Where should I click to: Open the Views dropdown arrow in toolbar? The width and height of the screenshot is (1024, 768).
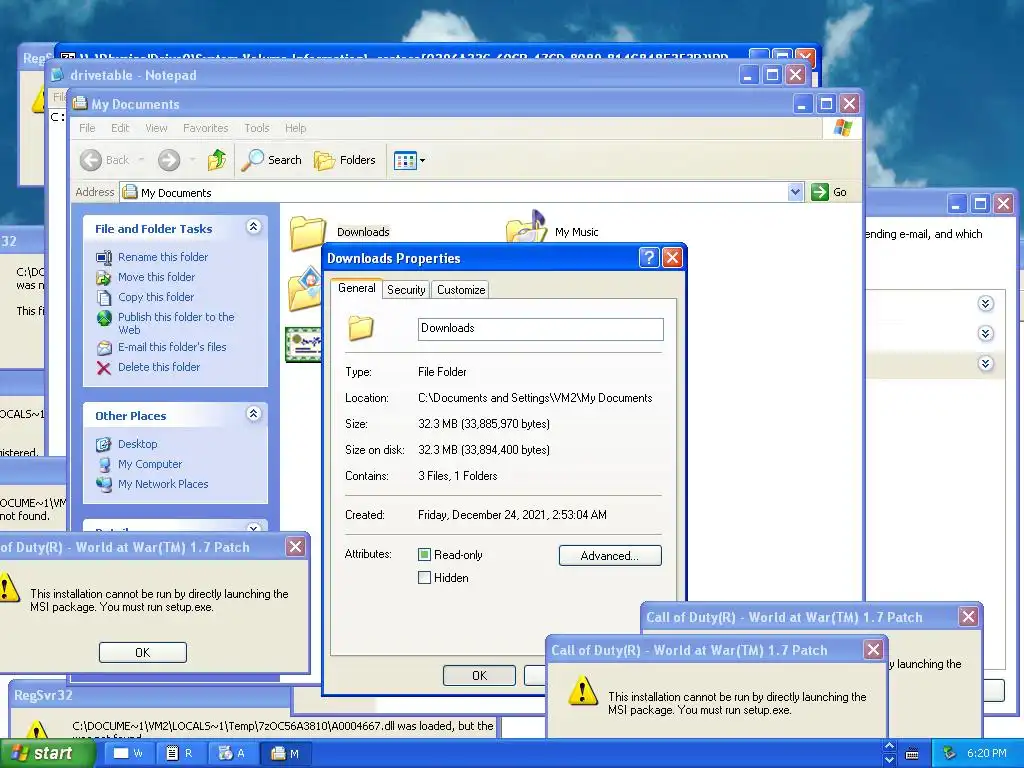[x=423, y=161]
